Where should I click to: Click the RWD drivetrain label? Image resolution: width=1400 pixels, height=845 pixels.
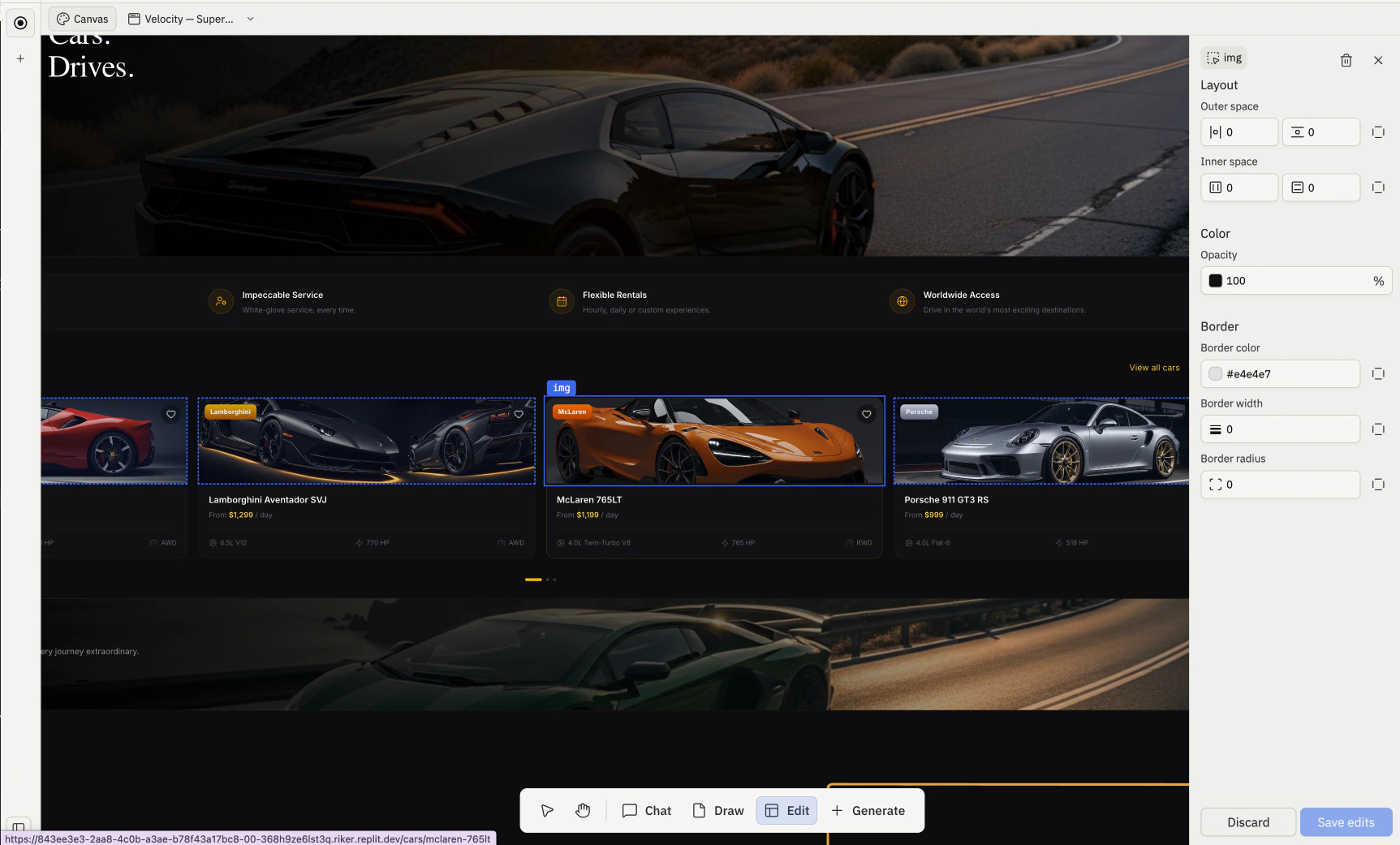[864, 543]
